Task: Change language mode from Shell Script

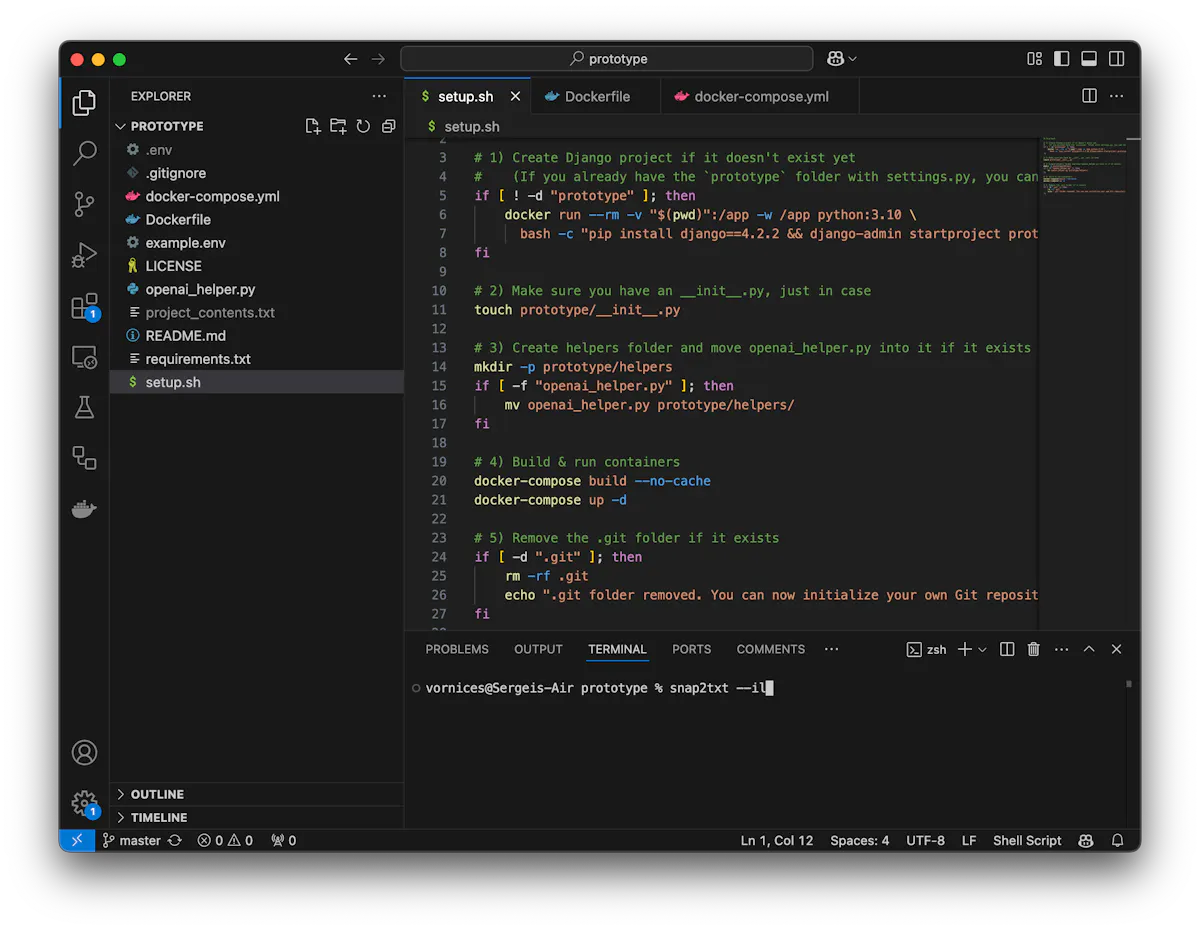Action: point(1027,840)
